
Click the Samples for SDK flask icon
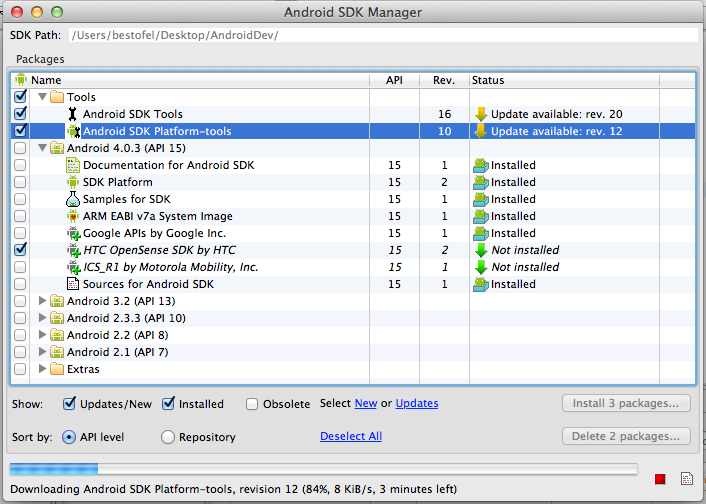coord(72,199)
